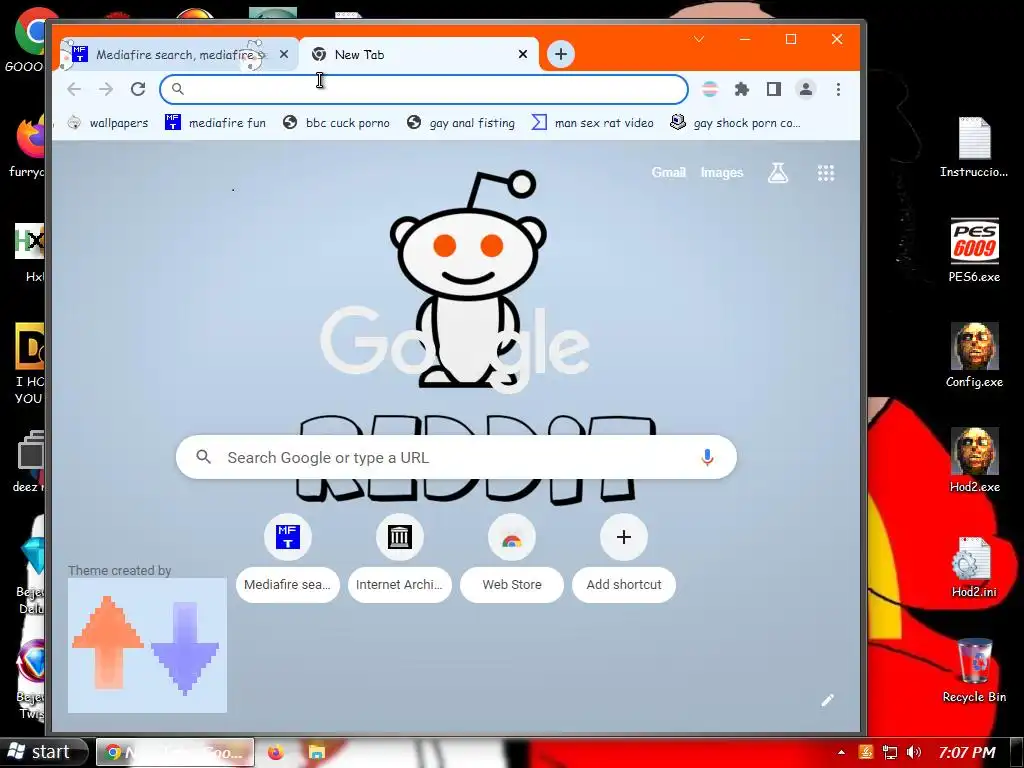This screenshot has height=768, width=1024.
Task: Close the Mediafire search tab
Action: pos(283,54)
